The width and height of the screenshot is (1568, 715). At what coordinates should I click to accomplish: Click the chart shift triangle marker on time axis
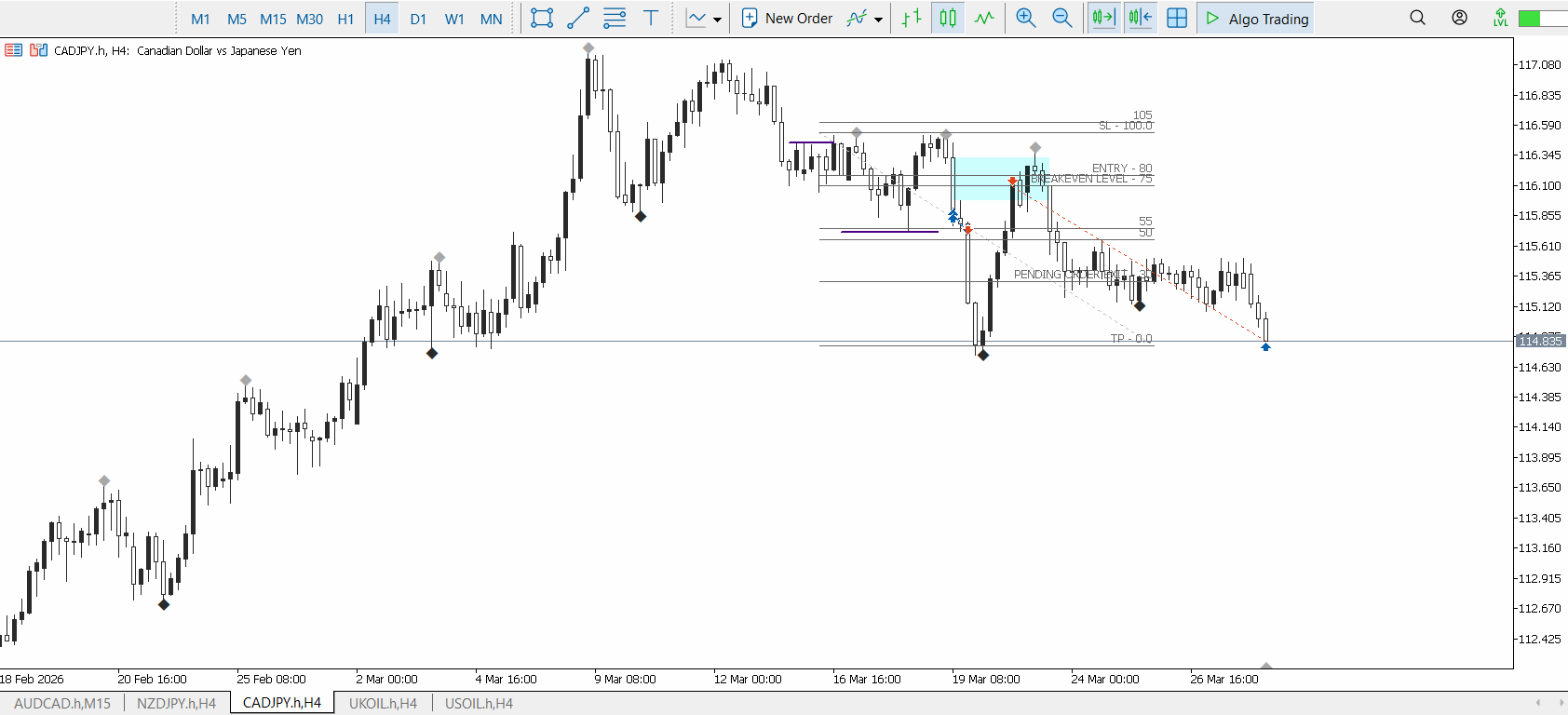[x=1266, y=666]
